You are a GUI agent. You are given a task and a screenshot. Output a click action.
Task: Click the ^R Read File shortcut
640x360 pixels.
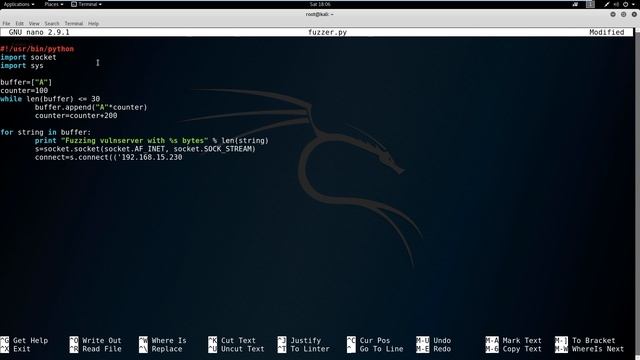tap(96, 349)
